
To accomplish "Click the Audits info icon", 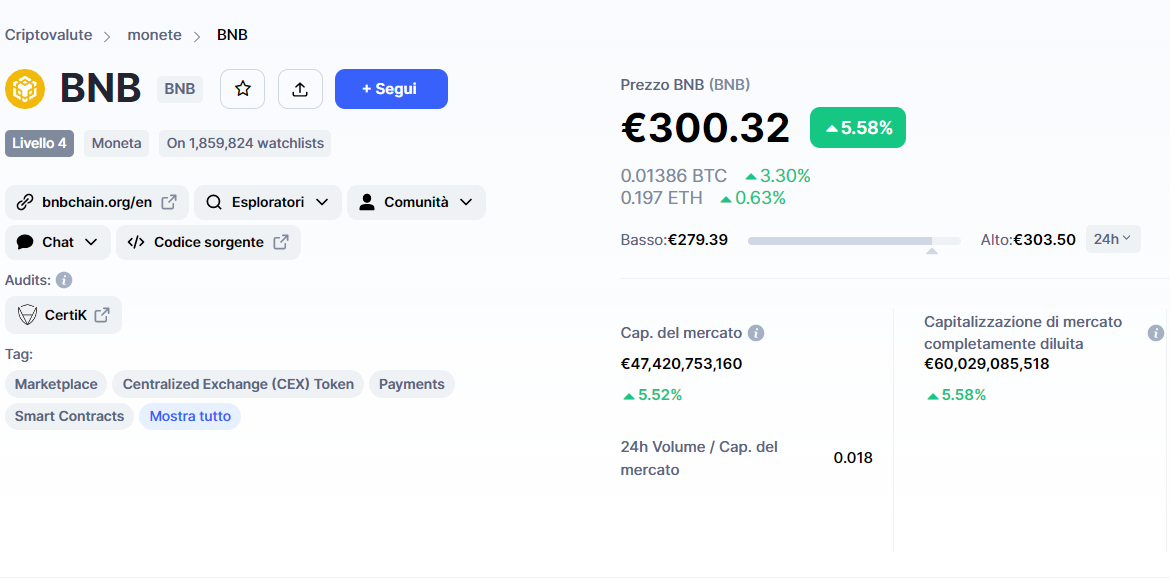I will pos(64,281).
